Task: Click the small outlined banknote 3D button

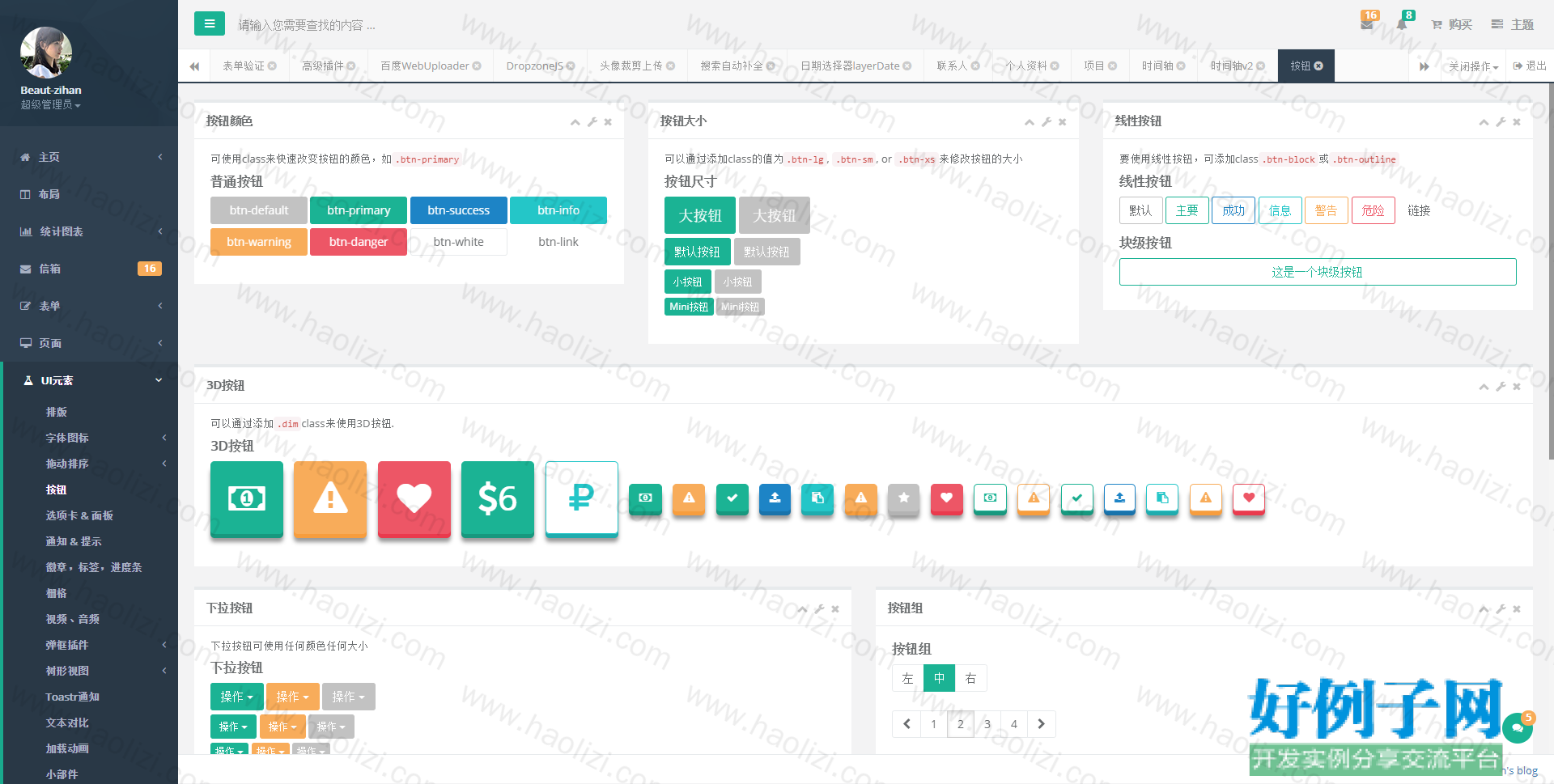Action: (990, 499)
